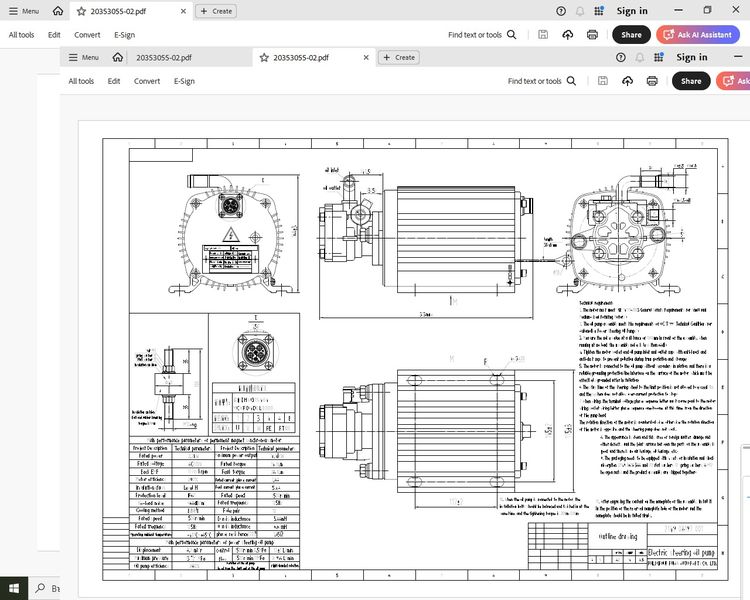Viewport: 750px width, 600px height.
Task: Open the Windows Start menu
Action: (x=13, y=587)
